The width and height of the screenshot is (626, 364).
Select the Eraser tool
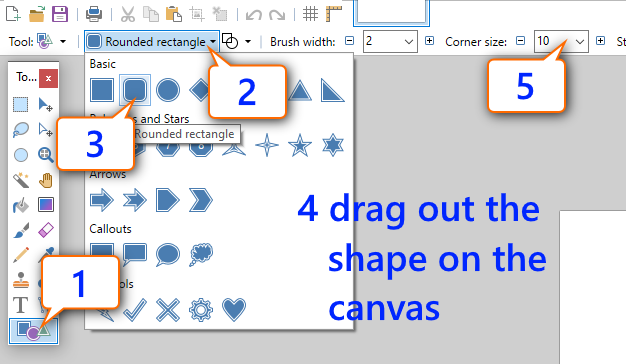46,230
